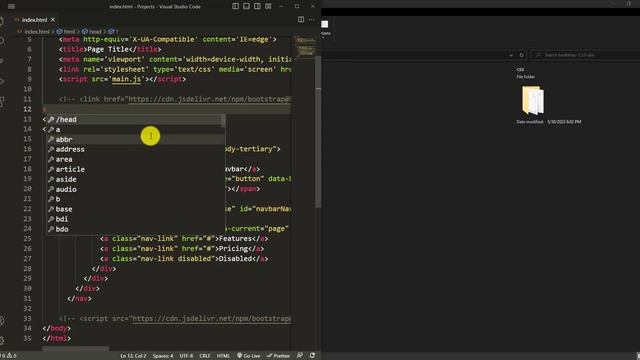Click main.js link in script tag
This screenshot has height=360, width=640.
tap(127, 79)
